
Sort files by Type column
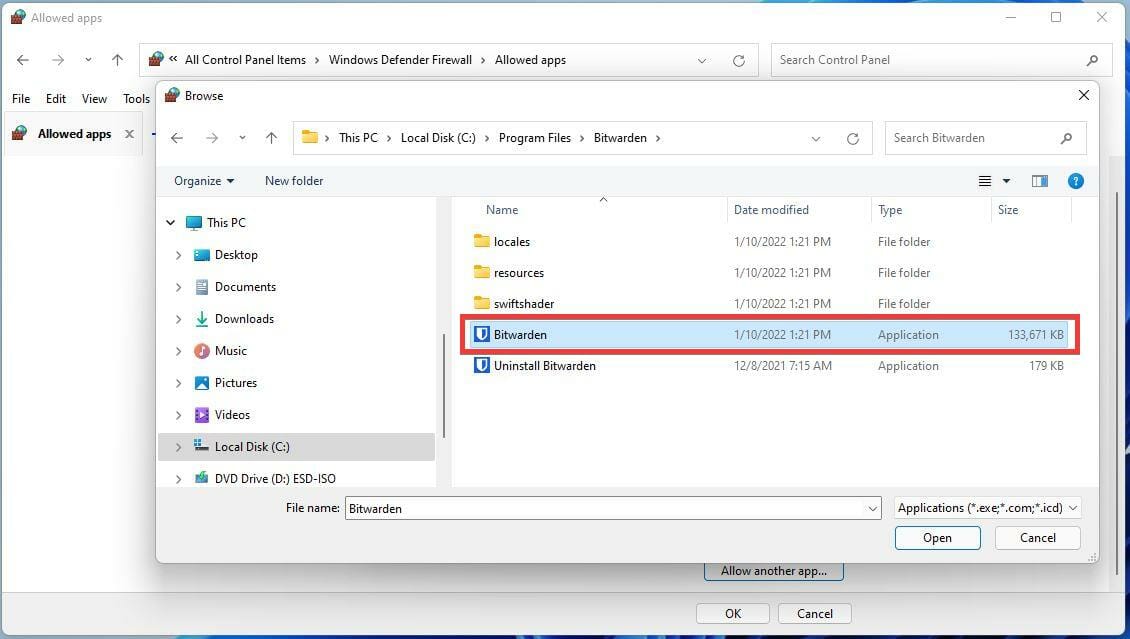[x=890, y=210]
